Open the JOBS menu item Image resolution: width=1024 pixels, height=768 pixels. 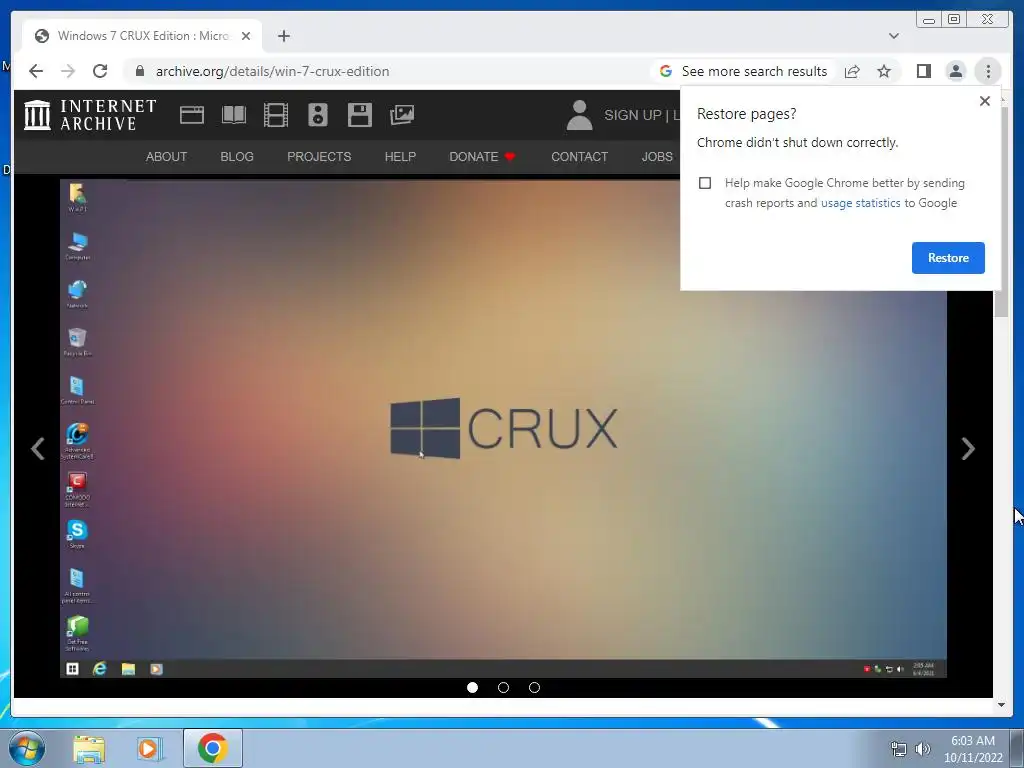coord(657,157)
